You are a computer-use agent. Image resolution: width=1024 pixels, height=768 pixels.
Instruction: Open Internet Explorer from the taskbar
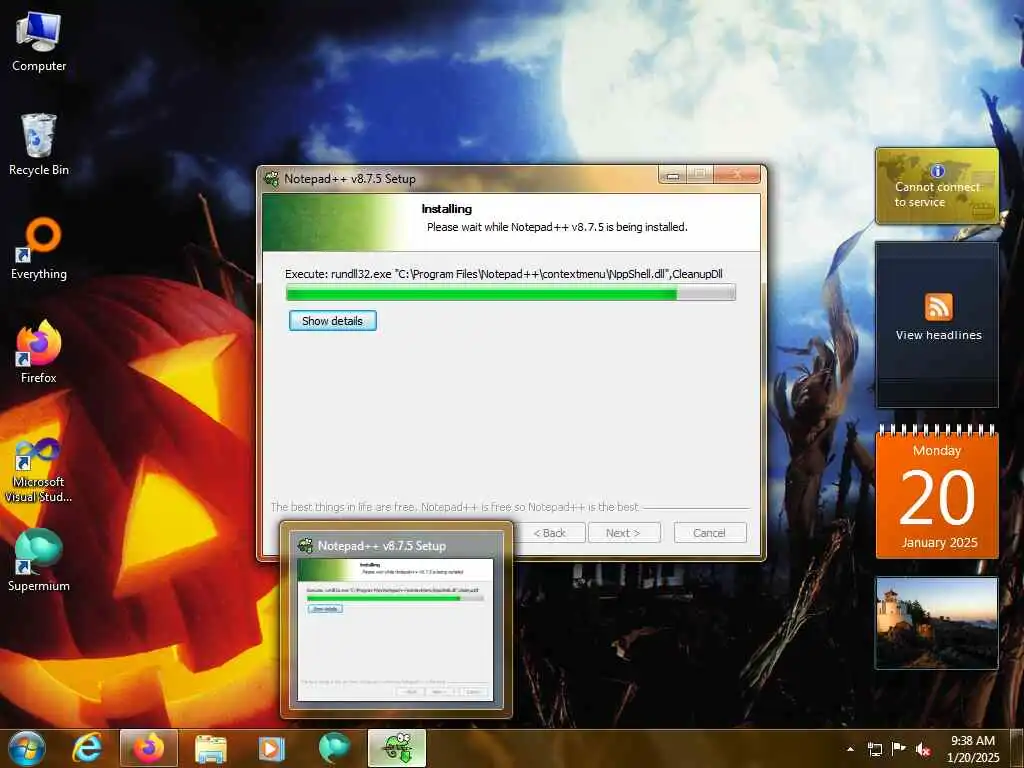[x=88, y=748]
